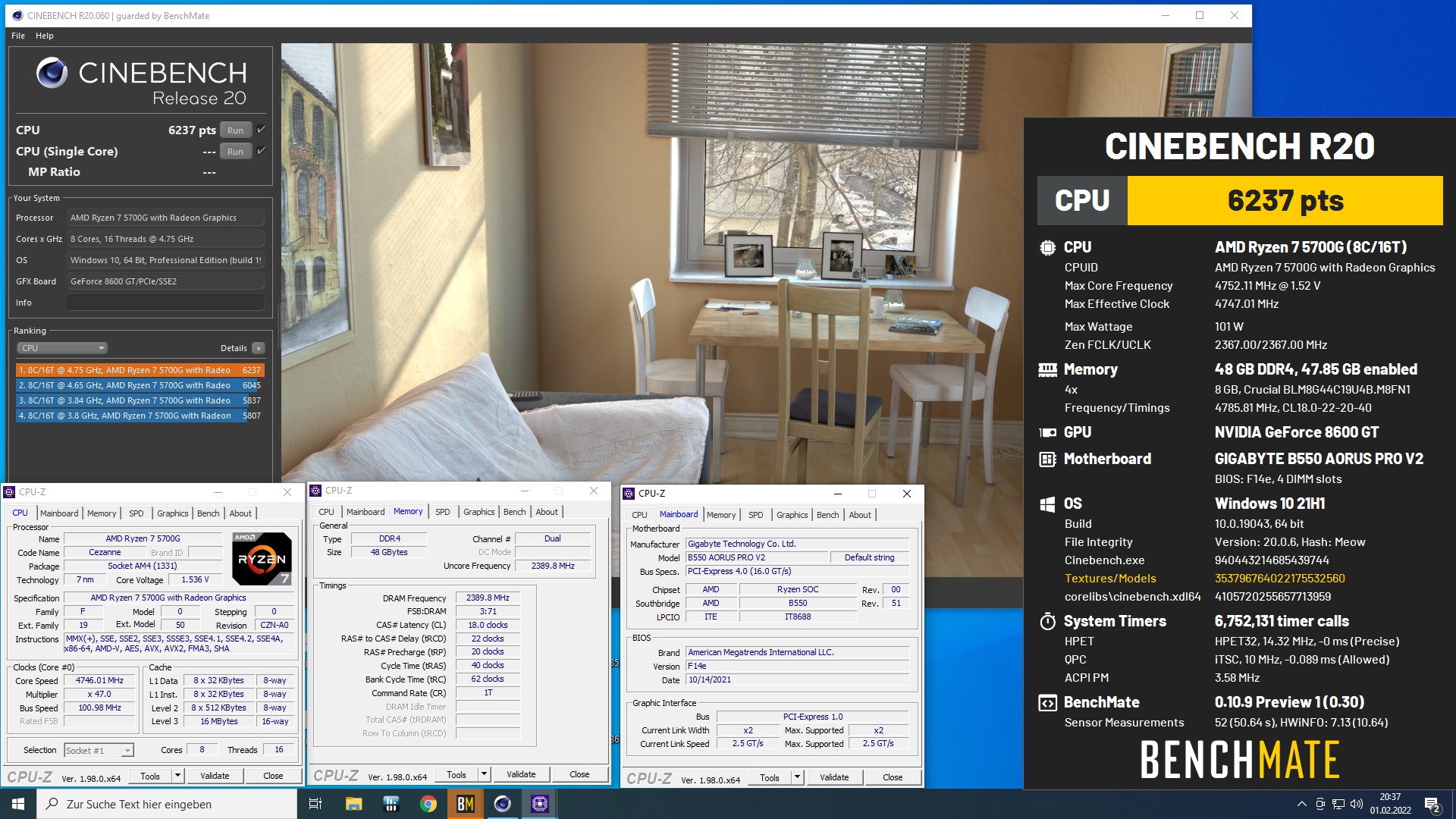Click the Windows OS icon in BenchMate panel

pos(1047,504)
